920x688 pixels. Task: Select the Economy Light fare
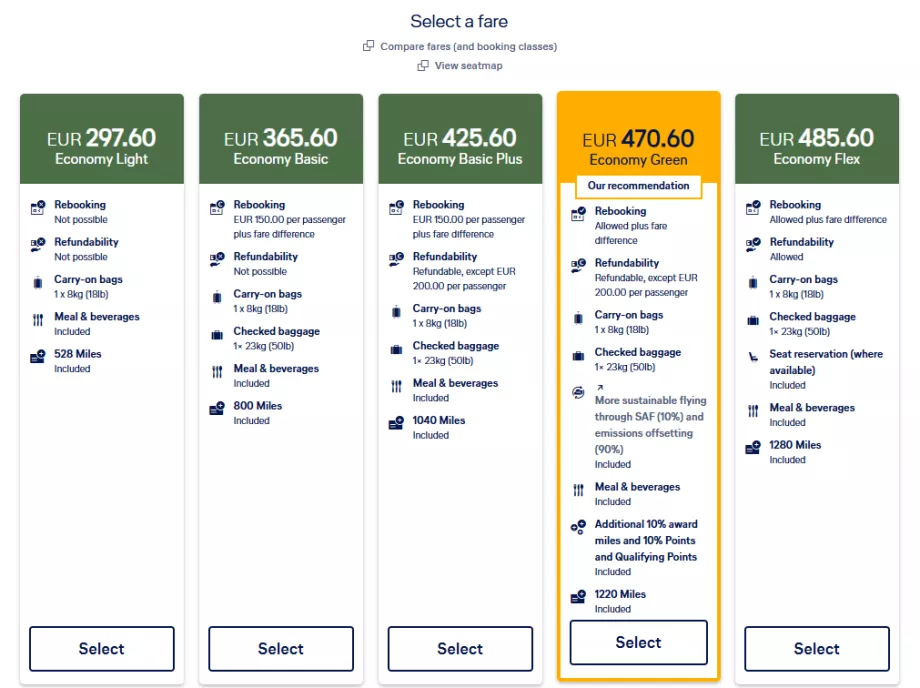(102, 649)
